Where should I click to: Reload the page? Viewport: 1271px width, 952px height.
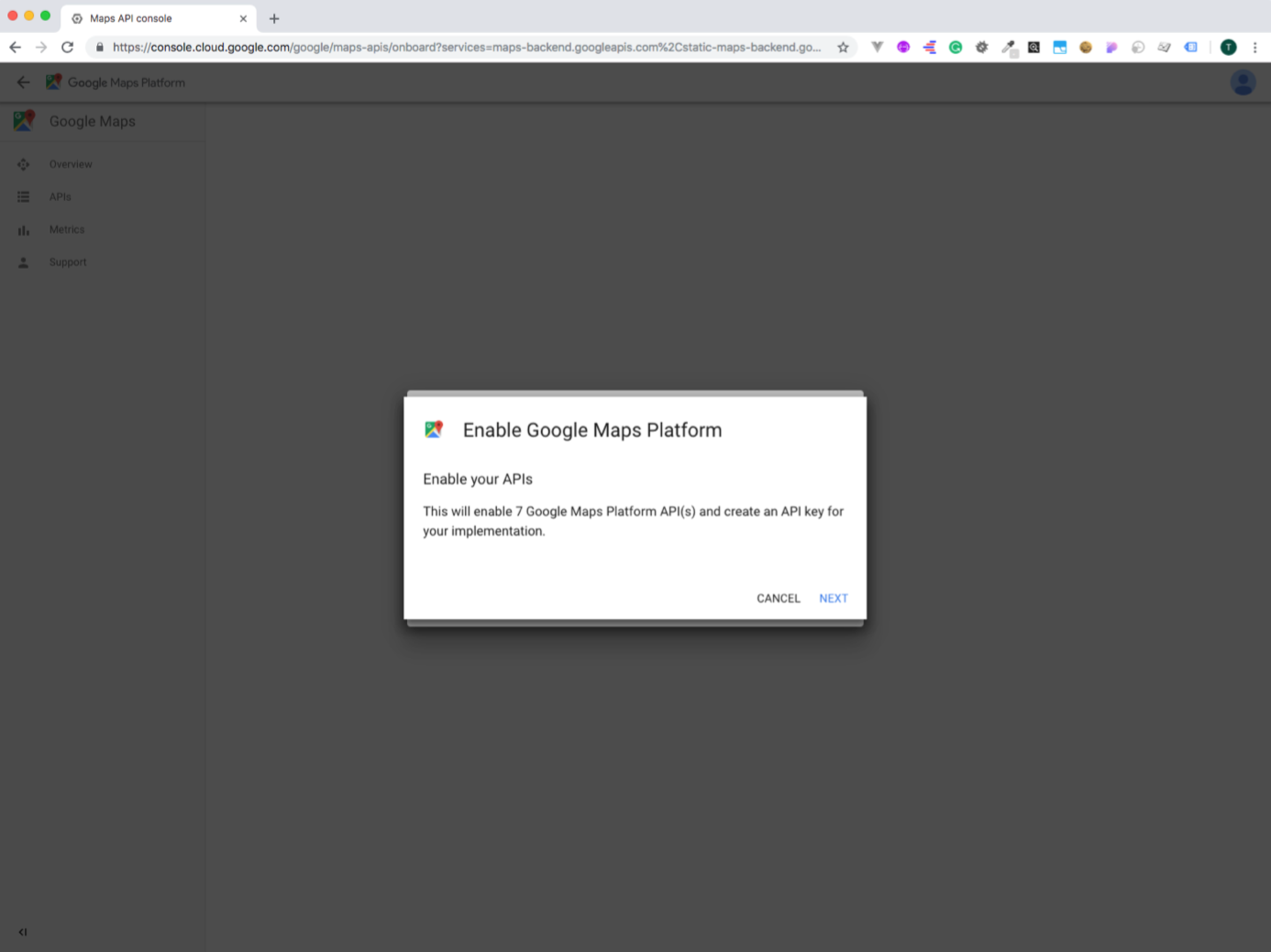pos(67,47)
